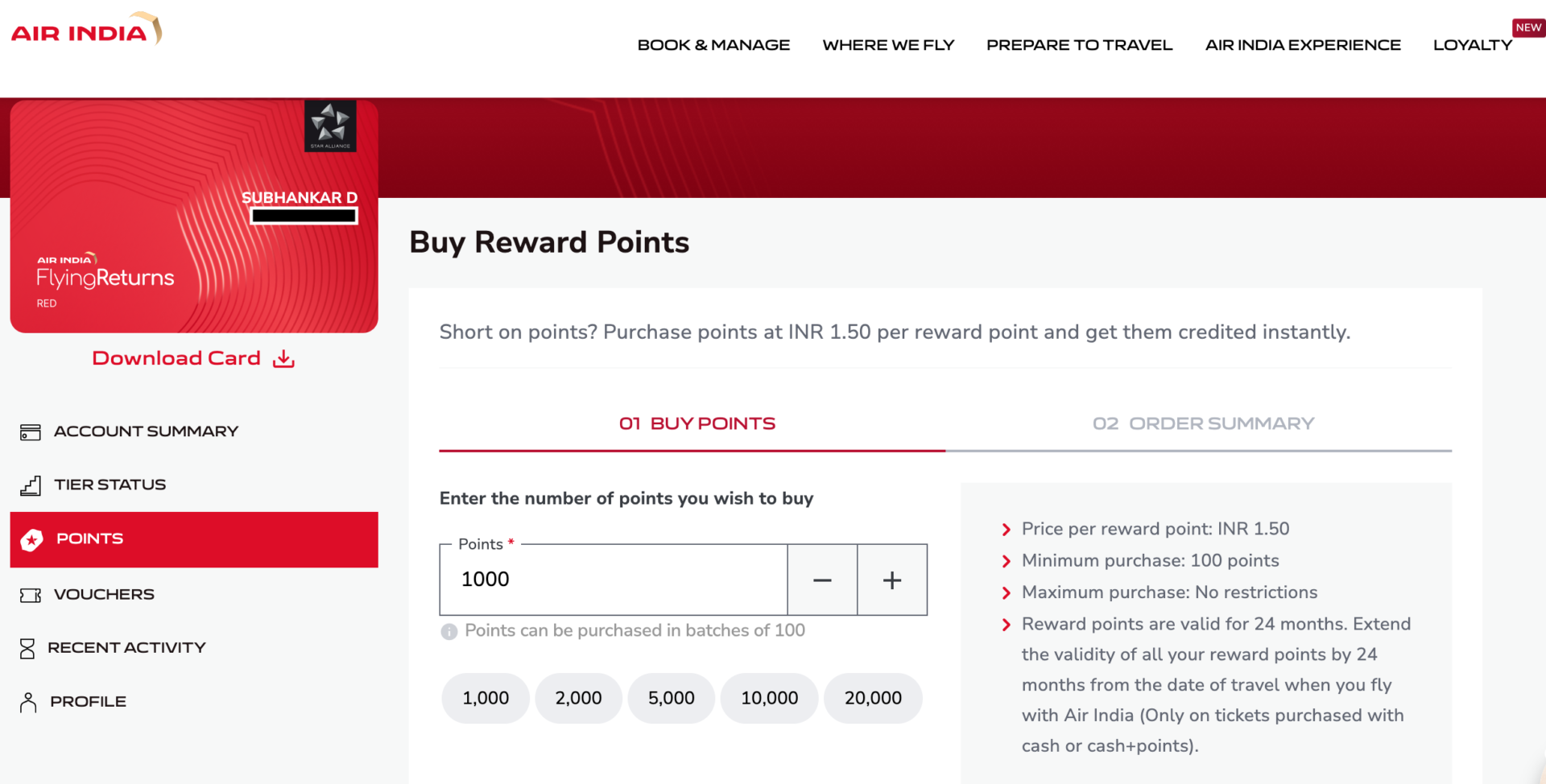The width and height of the screenshot is (1546, 784).
Task: Click the Download Card arrow icon
Action: 283,358
